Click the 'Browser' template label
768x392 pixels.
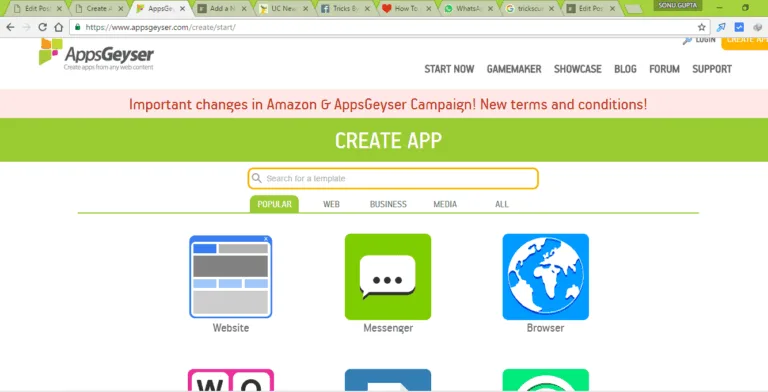545,328
